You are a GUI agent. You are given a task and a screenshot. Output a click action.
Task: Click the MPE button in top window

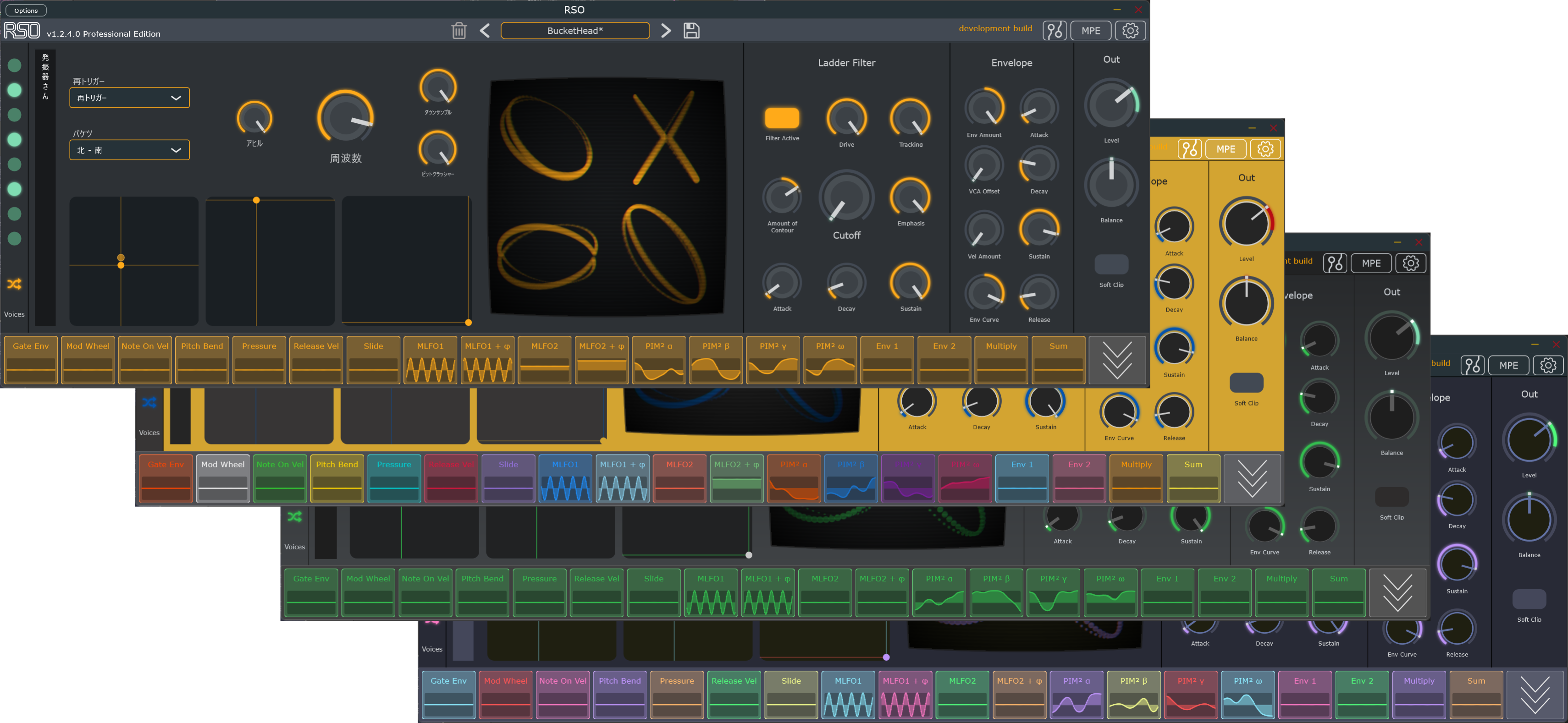tap(1090, 30)
